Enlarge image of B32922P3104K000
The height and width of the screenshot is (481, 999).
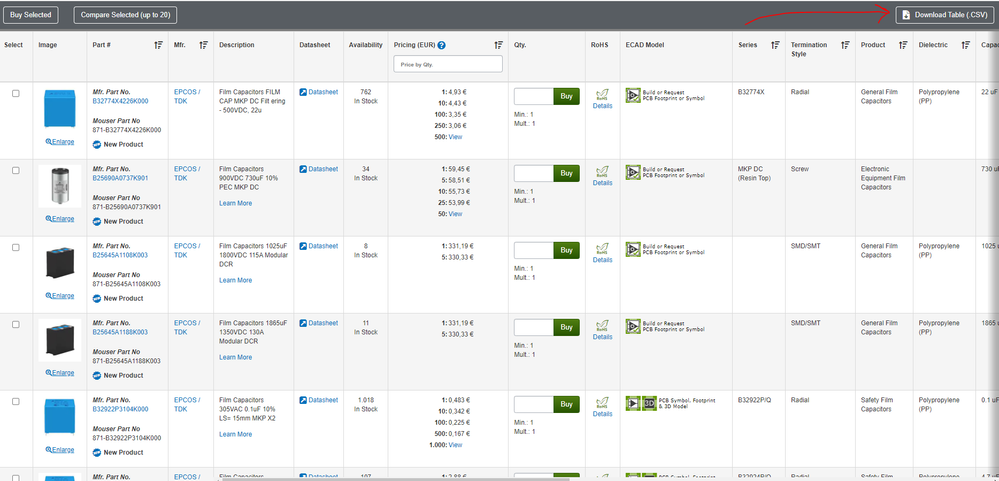tap(60, 450)
